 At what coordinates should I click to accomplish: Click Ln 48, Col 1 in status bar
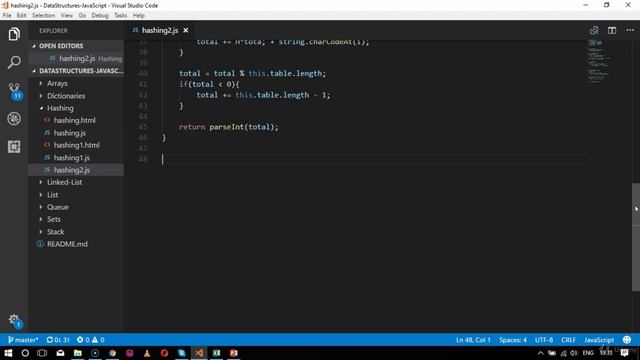pyautogui.click(x=473, y=340)
